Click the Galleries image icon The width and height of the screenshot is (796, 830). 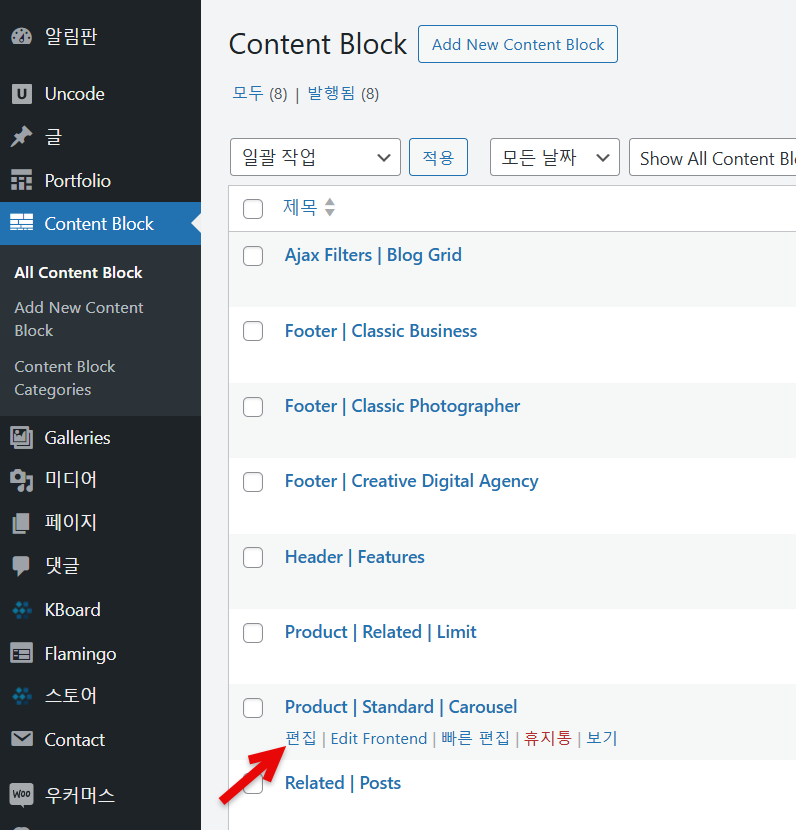tap(22, 438)
